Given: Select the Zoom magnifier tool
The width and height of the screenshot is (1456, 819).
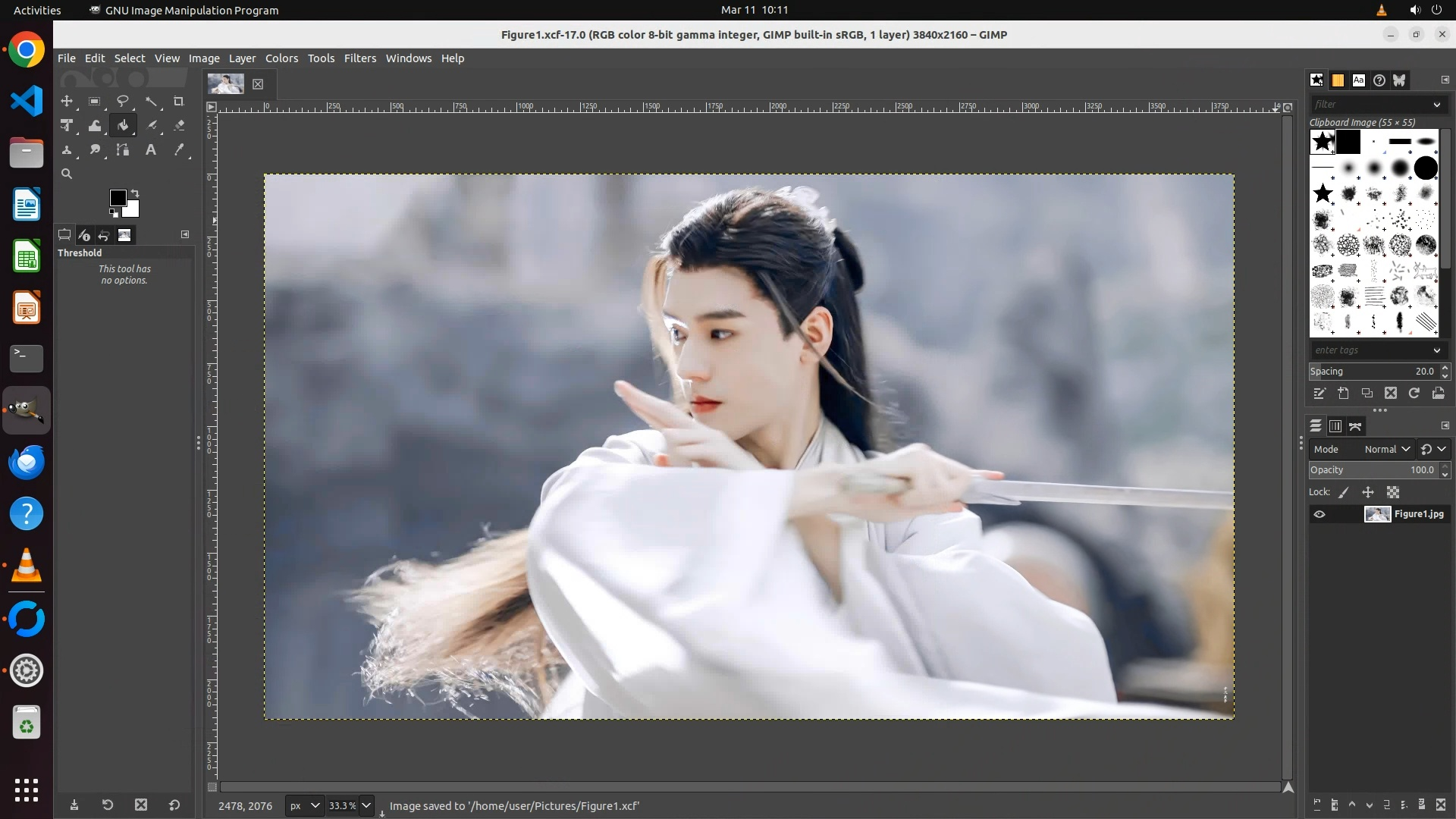Looking at the screenshot, I should (67, 174).
